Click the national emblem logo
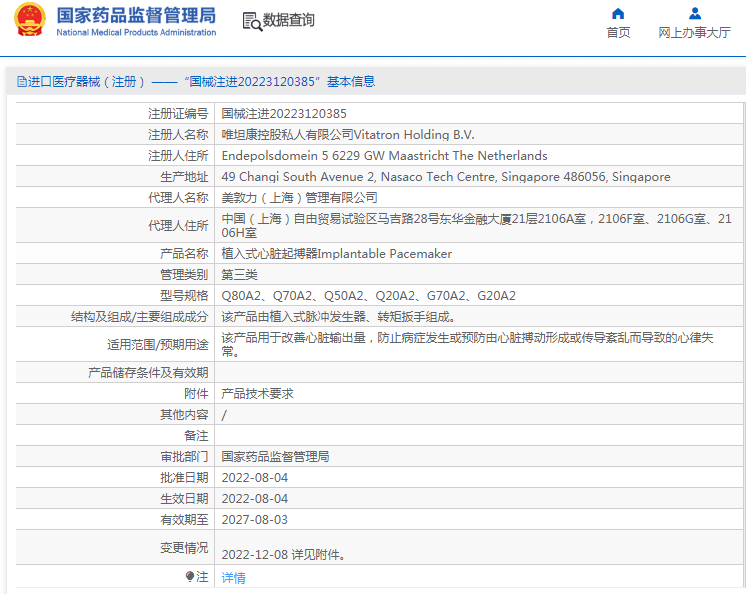The width and height of the screenshot is (746, 594). click(x=30, y=20)
